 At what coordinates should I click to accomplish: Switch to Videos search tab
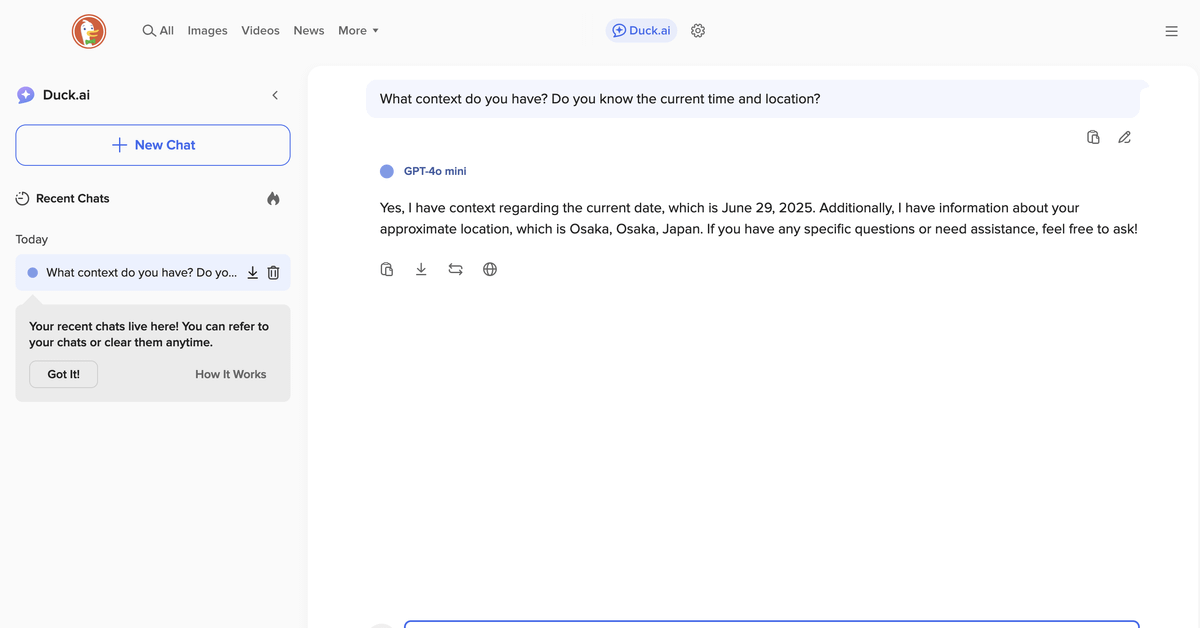pos(261,31)
